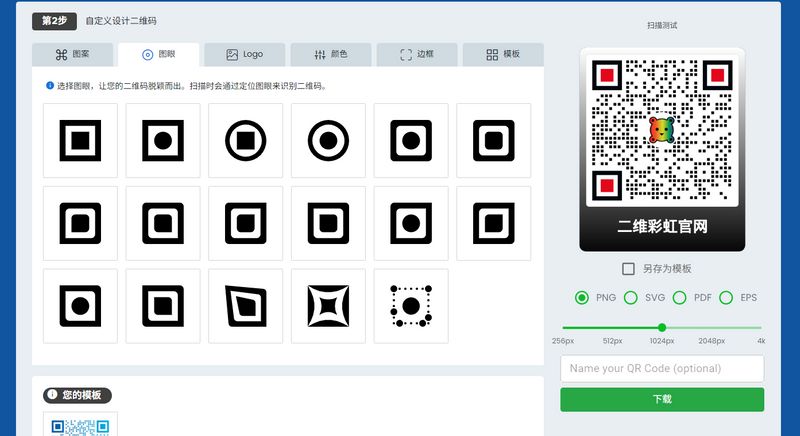Screen dimensions: 800x436
Task: Select the PNG format radio button
Action: (x=582, y=298)
